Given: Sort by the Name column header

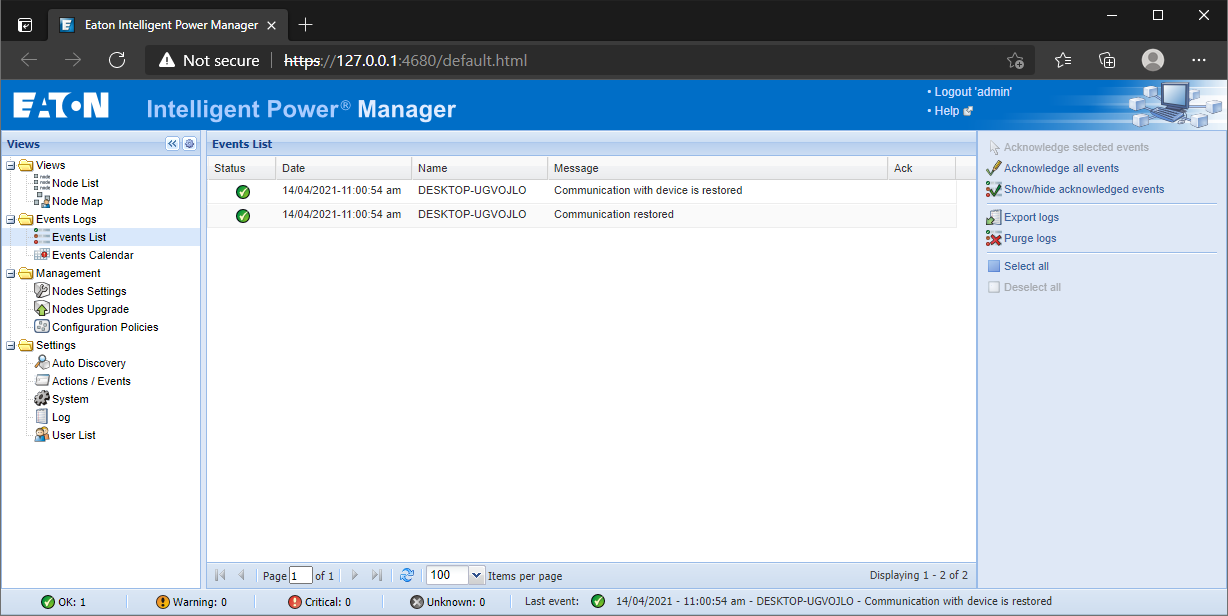Looking at the screenshot, I should 479,168.
